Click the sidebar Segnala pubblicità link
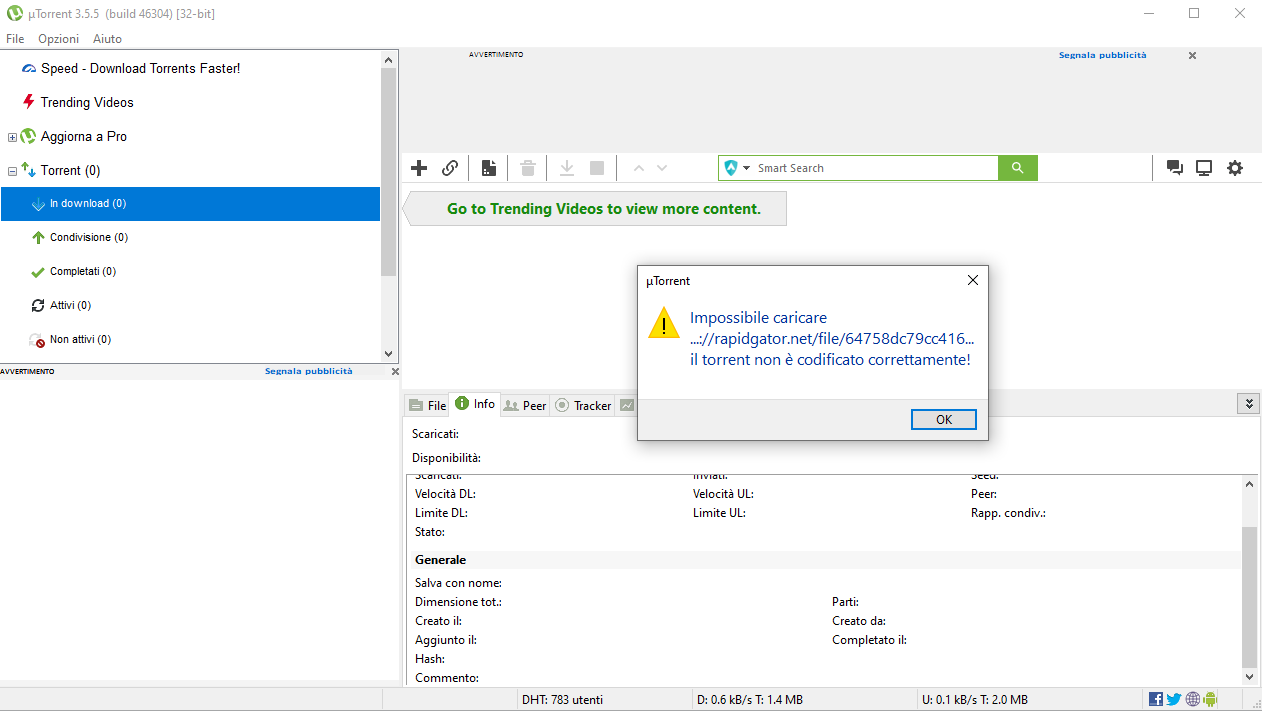Viewport: 1262px width, 711px height. click(x=308, y=371)
